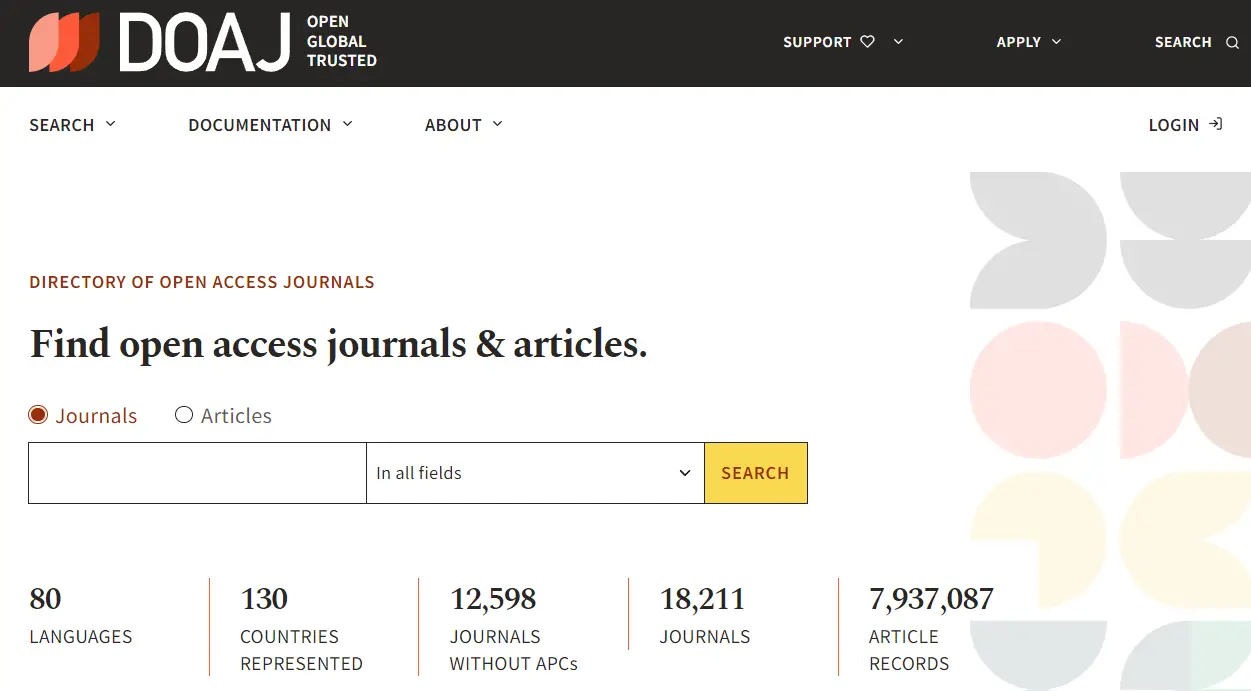1251x691 pixels.
Task: Click the login arrow icon
Action: click(1215, 125)
